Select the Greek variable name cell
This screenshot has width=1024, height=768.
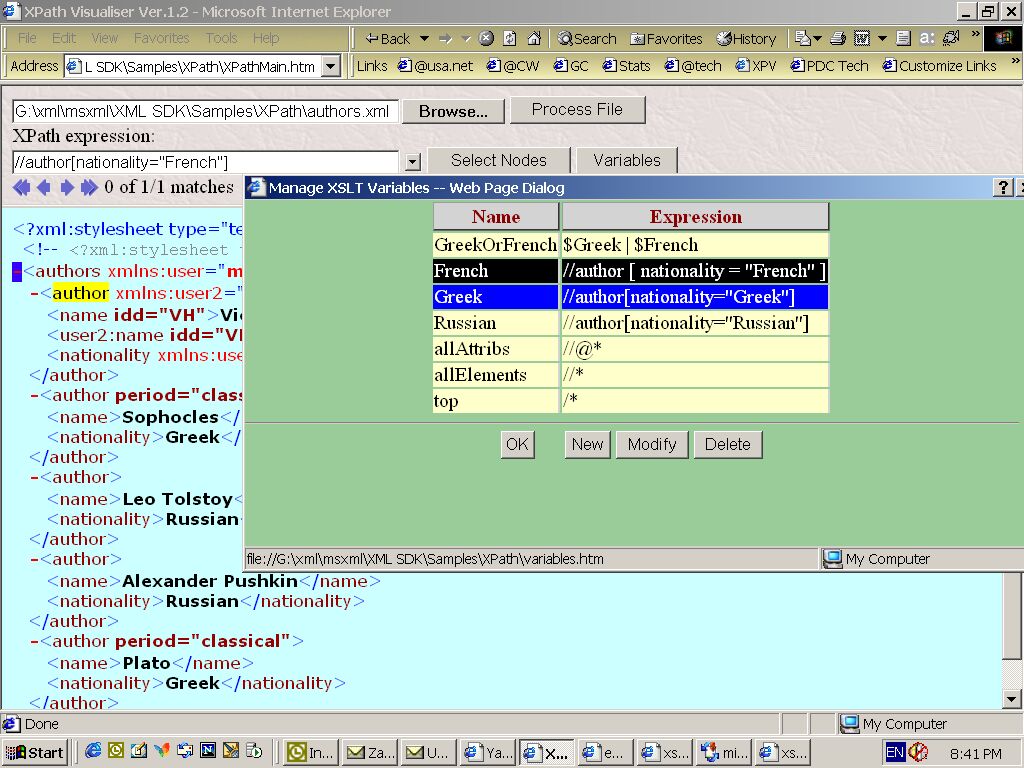point(495,297)
